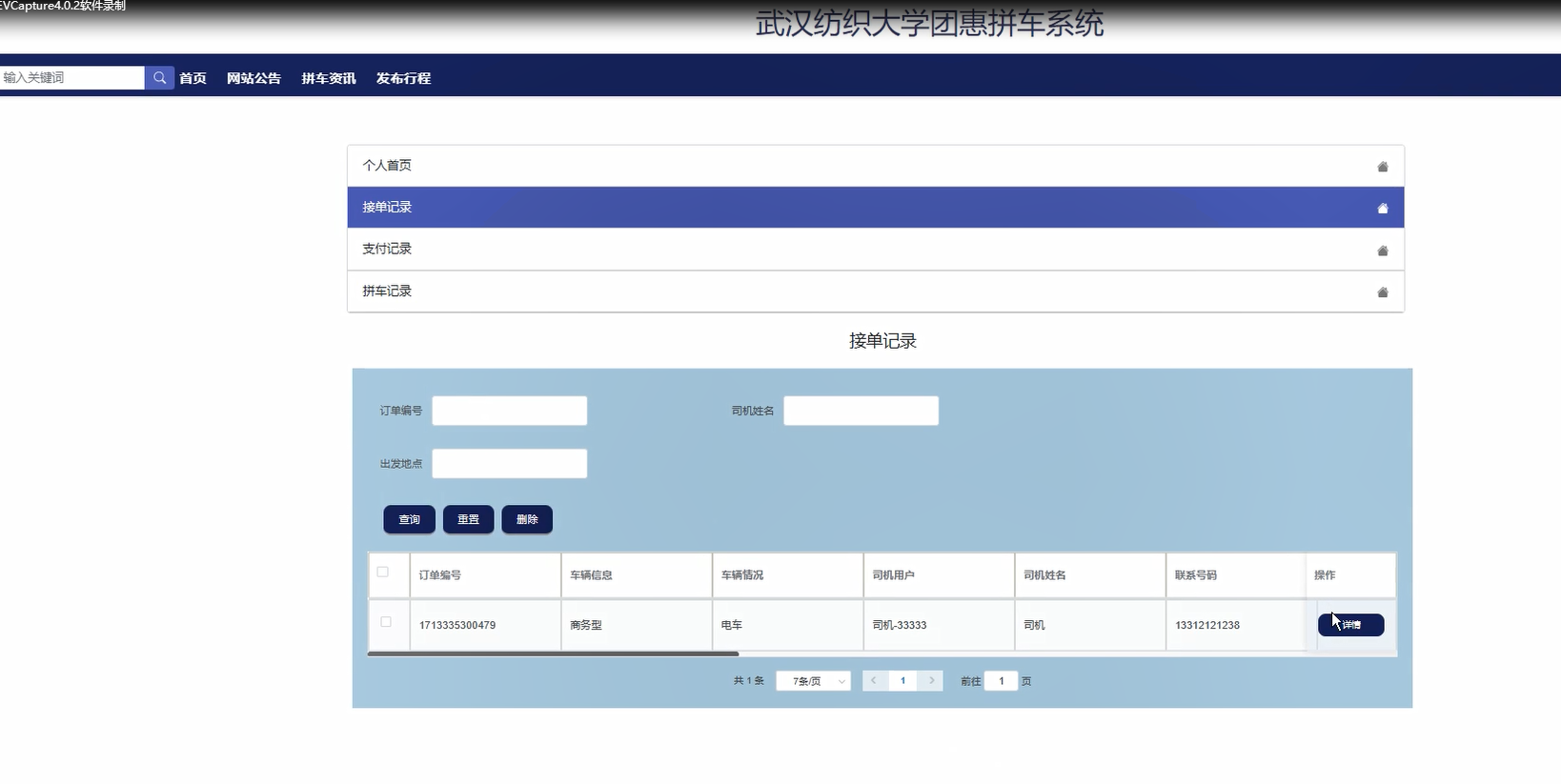Image resolution: width=1561 pixels, height=784 pixels.
Task: Focus the 司机姓名 filter input
Action: [861, 411]
